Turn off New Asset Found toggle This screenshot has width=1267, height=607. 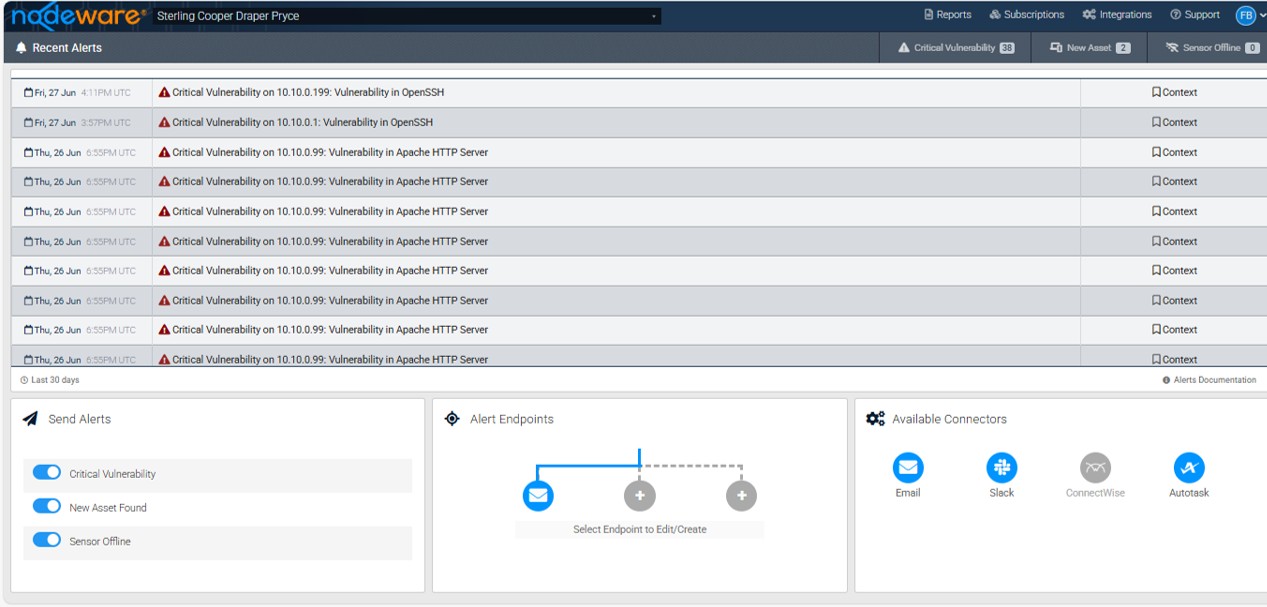(47, 507)
